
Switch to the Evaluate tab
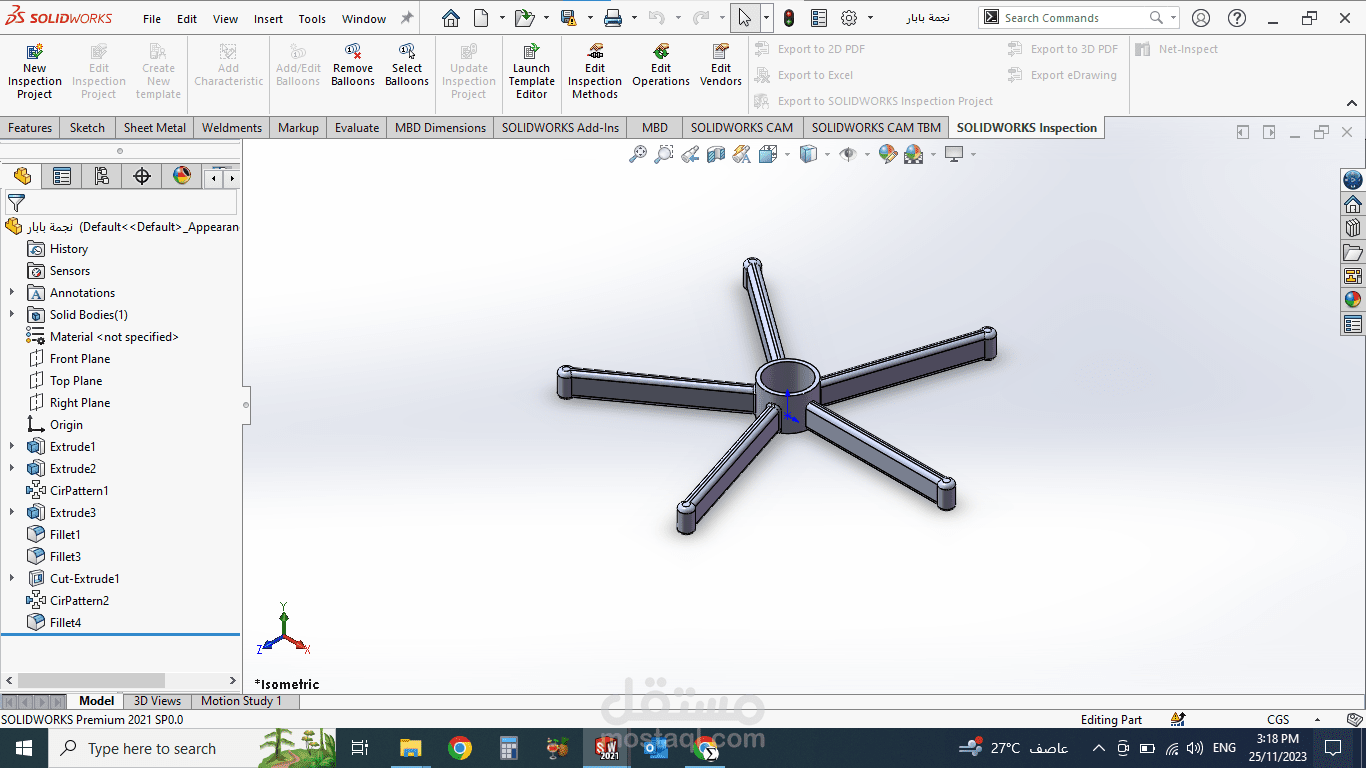pos(357,127)
